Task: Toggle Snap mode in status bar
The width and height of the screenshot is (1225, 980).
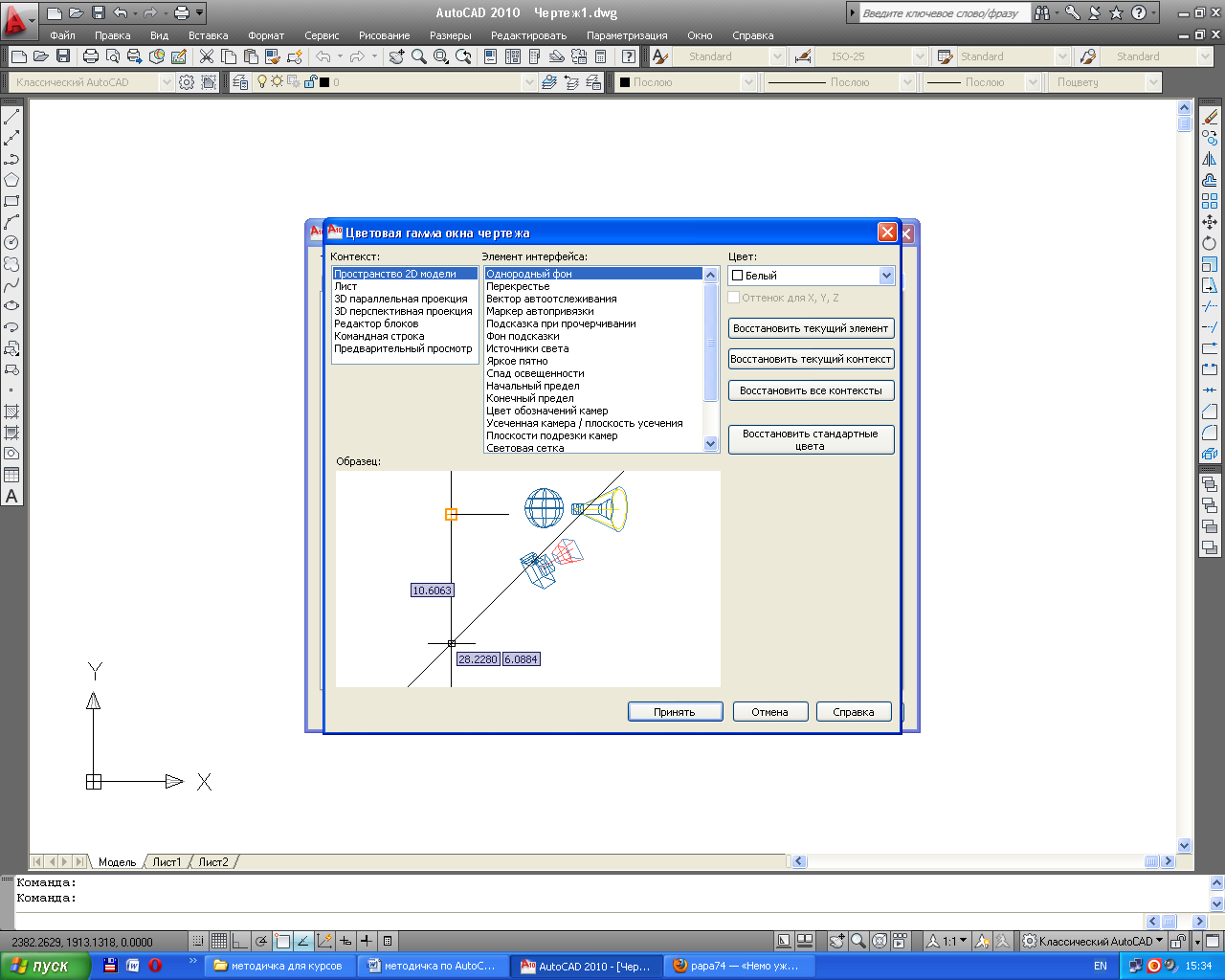Action: point(198,941)
